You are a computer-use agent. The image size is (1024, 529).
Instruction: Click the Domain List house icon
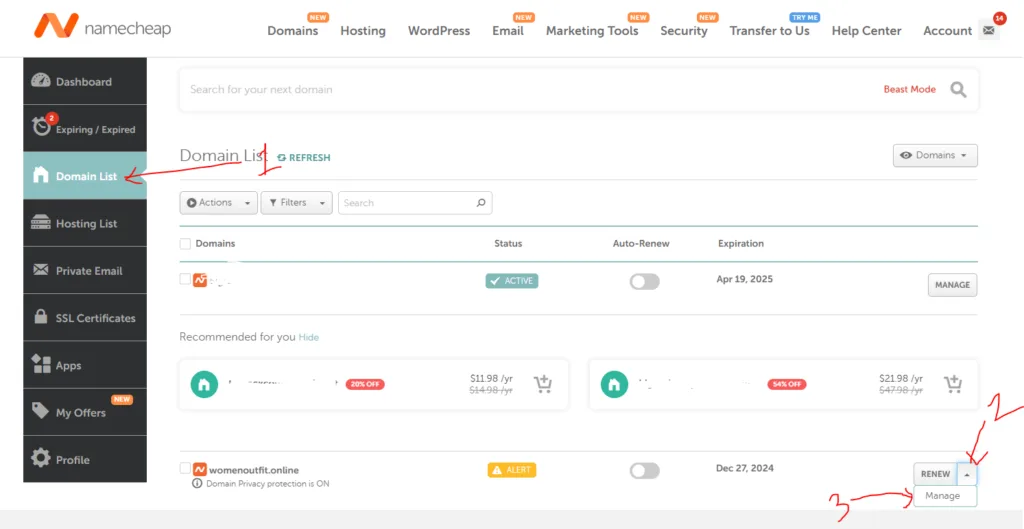tap(40, 175)
